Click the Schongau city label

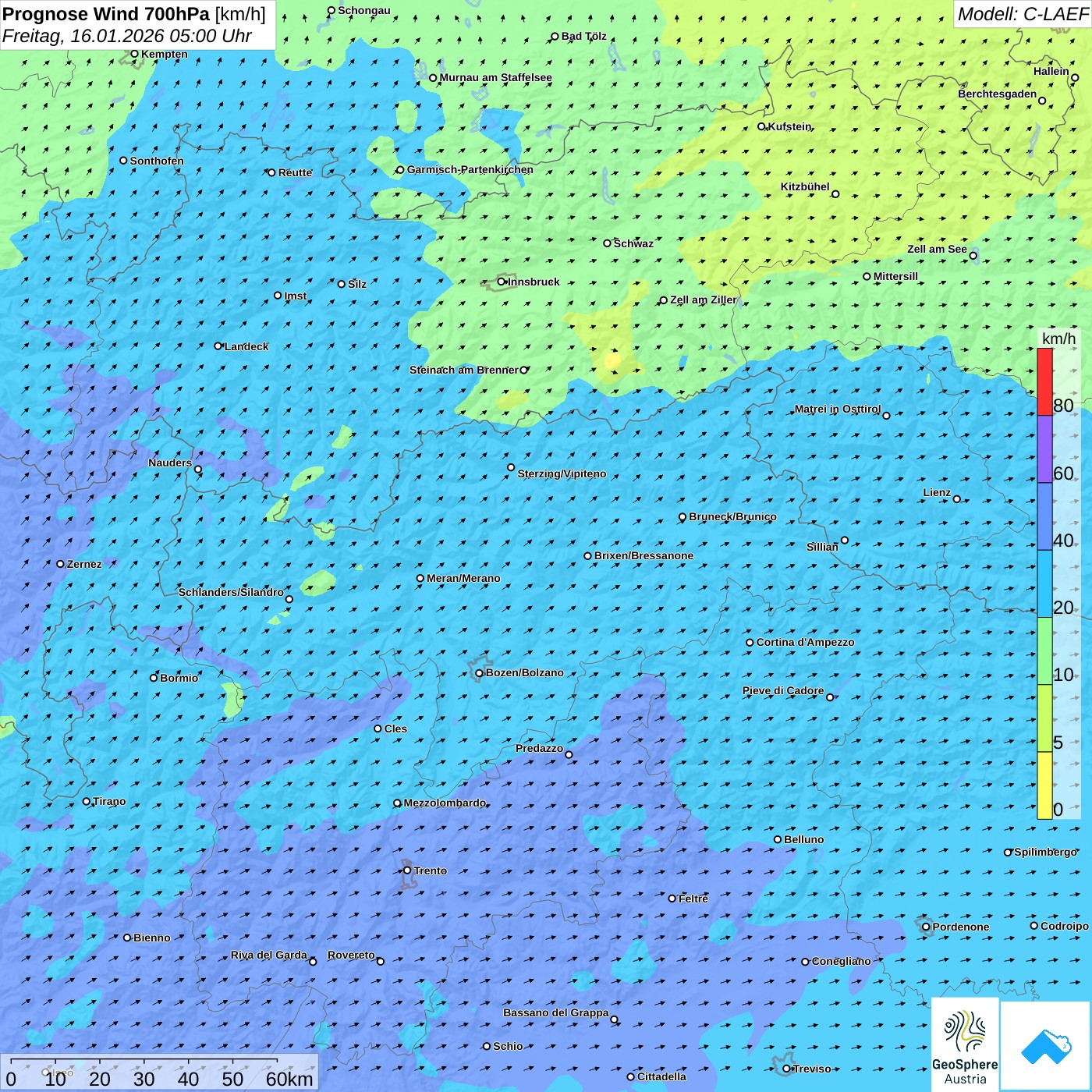(364, 10)
